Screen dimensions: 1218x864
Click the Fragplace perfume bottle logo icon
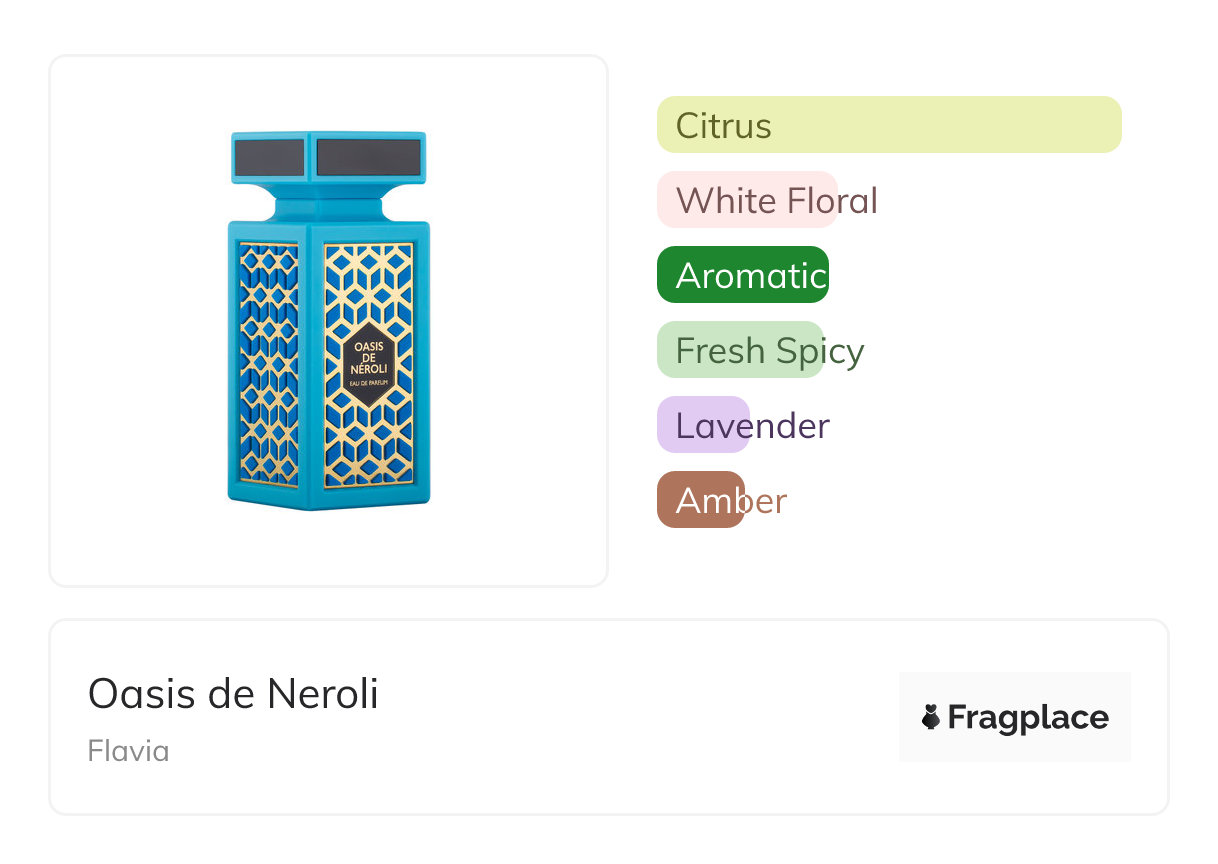click(931, 717)
